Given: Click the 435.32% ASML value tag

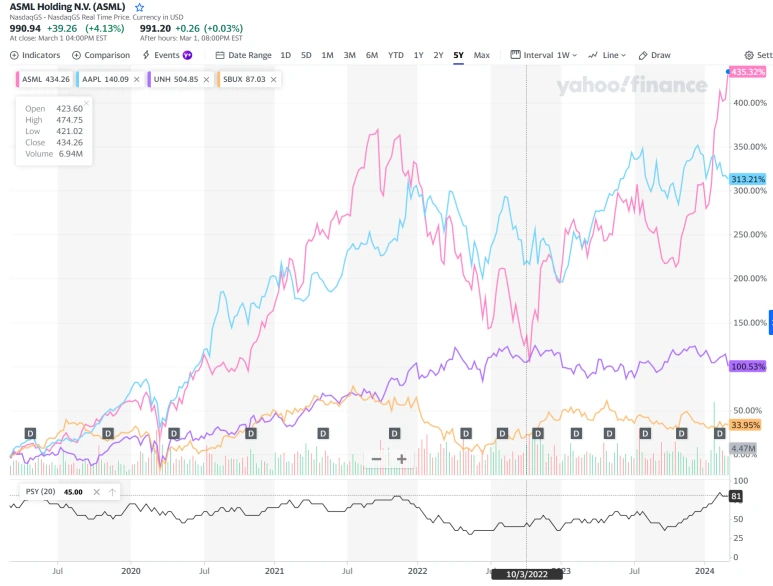Looking at the screenshot, I should tap(748, 72).
